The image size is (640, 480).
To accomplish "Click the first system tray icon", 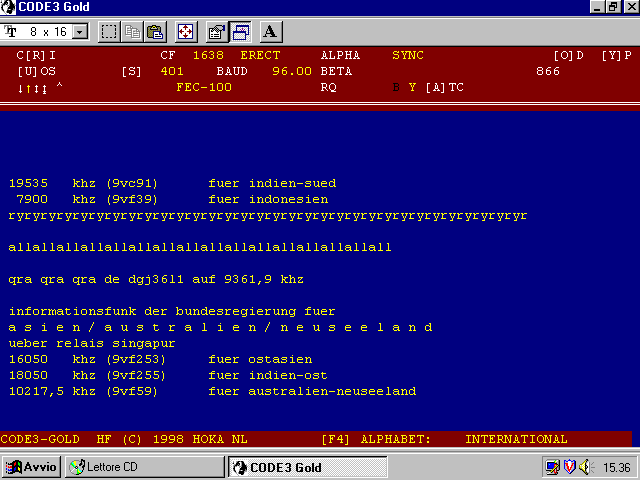I will (x=552, y=467).
